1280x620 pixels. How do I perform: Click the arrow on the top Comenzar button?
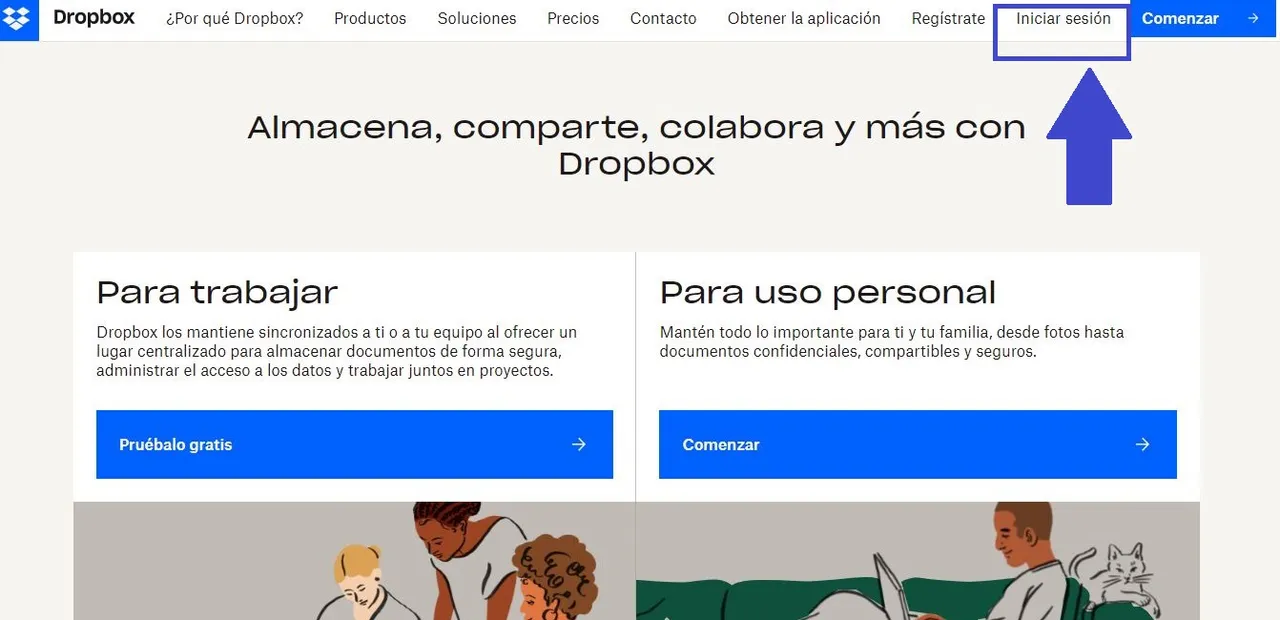pos(1253,18)
